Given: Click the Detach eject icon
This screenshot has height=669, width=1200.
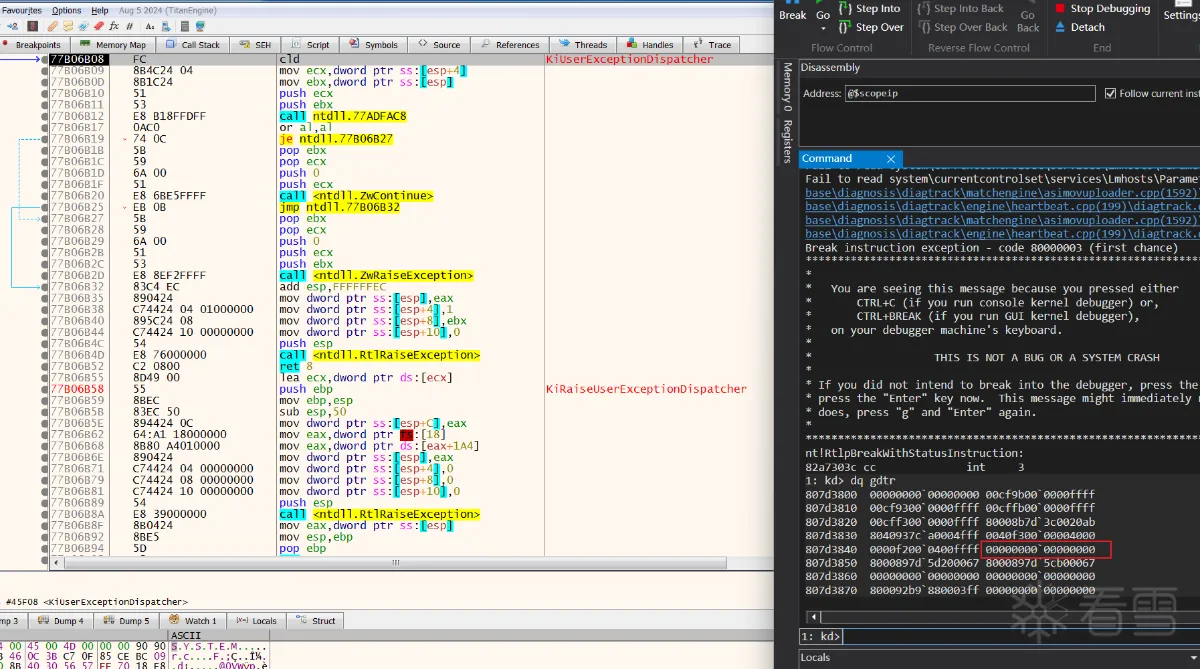Looking at the screenshot, I should point(1061,28).
